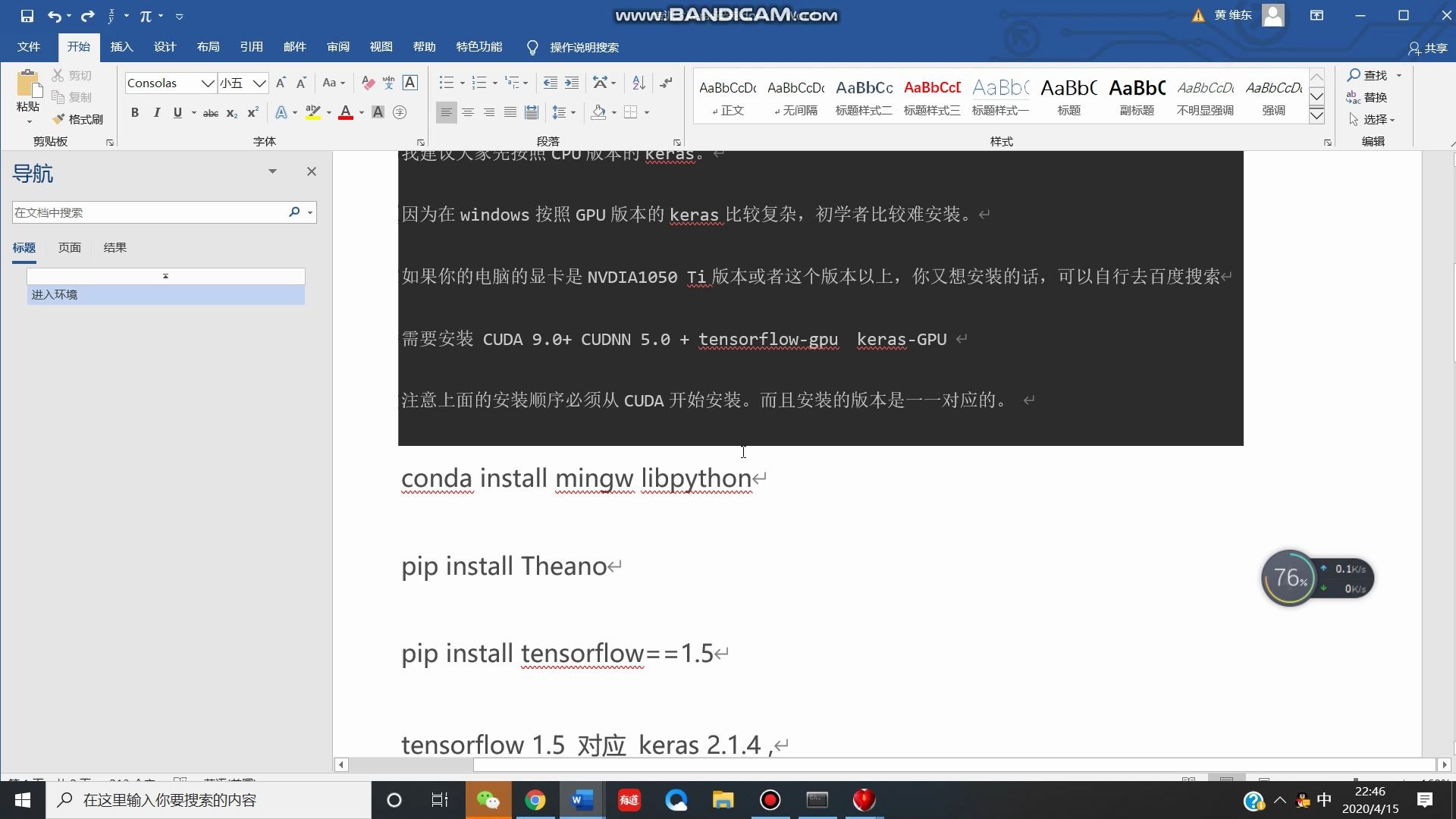Expand the styles gallery more button
This screenshot has width=1456, height=819.
[1317, 115]
